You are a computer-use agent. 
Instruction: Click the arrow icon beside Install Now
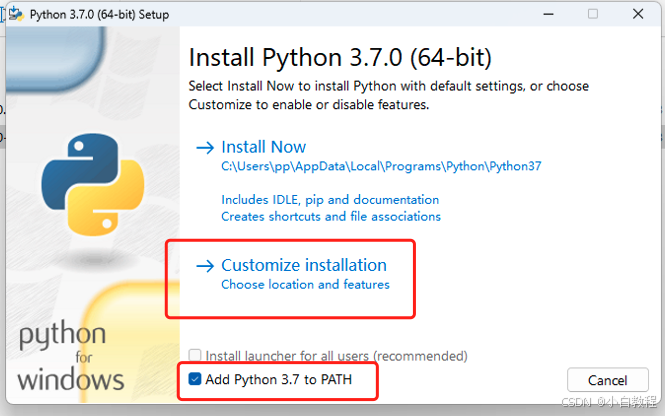point(205,148)
